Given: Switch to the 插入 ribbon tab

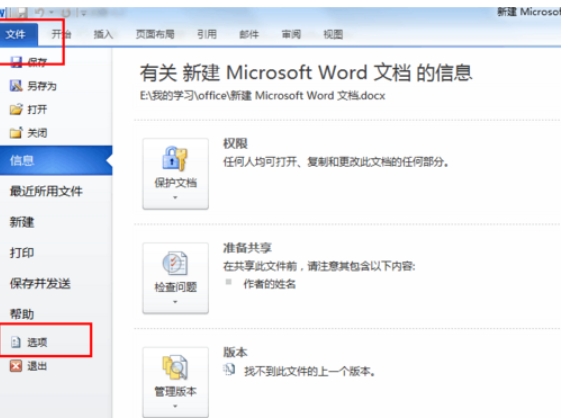Looking at the screenshot, I should (x=103, y=34).
